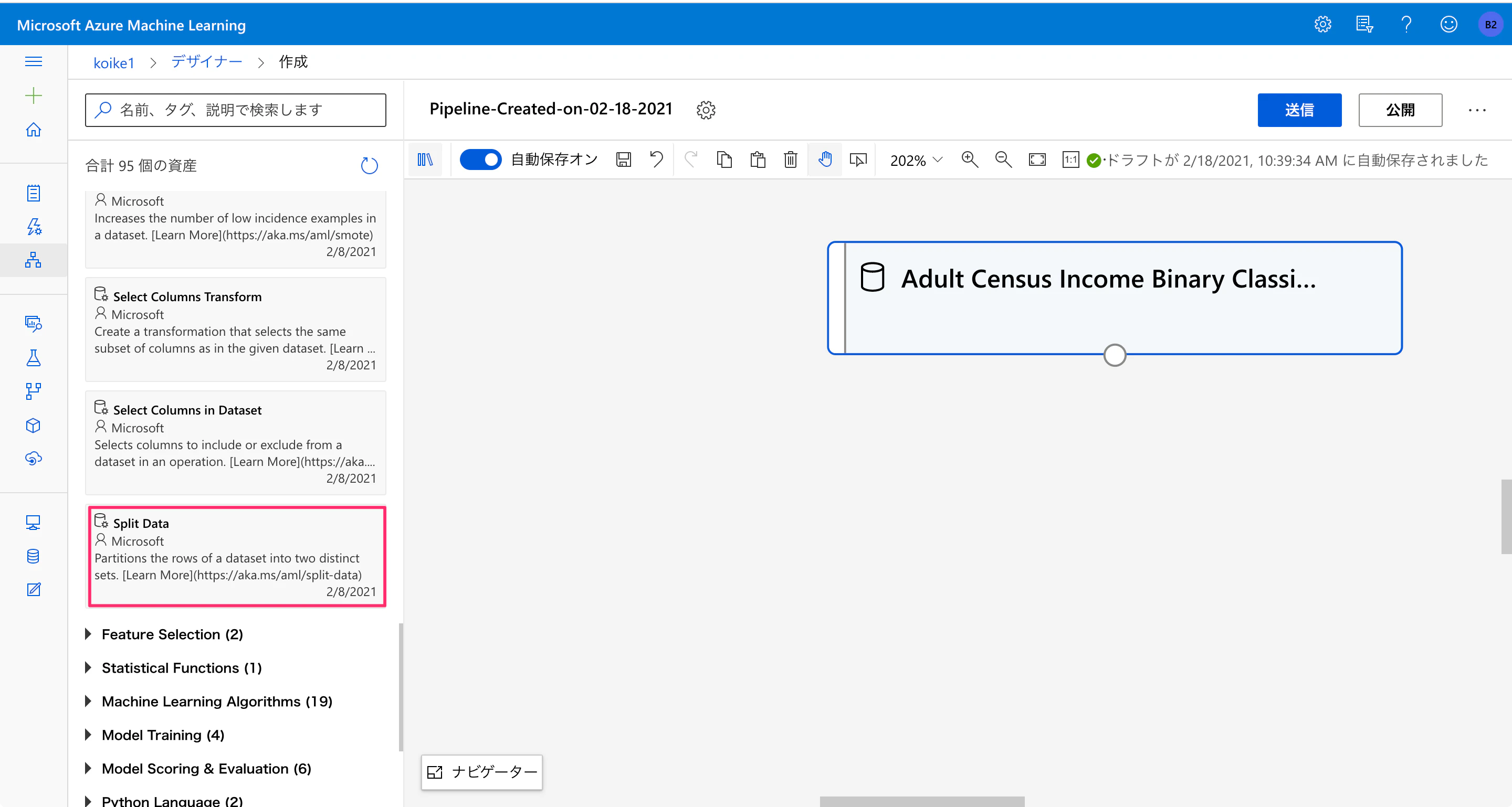Switch to the selection pointer tool

(858, 160)
